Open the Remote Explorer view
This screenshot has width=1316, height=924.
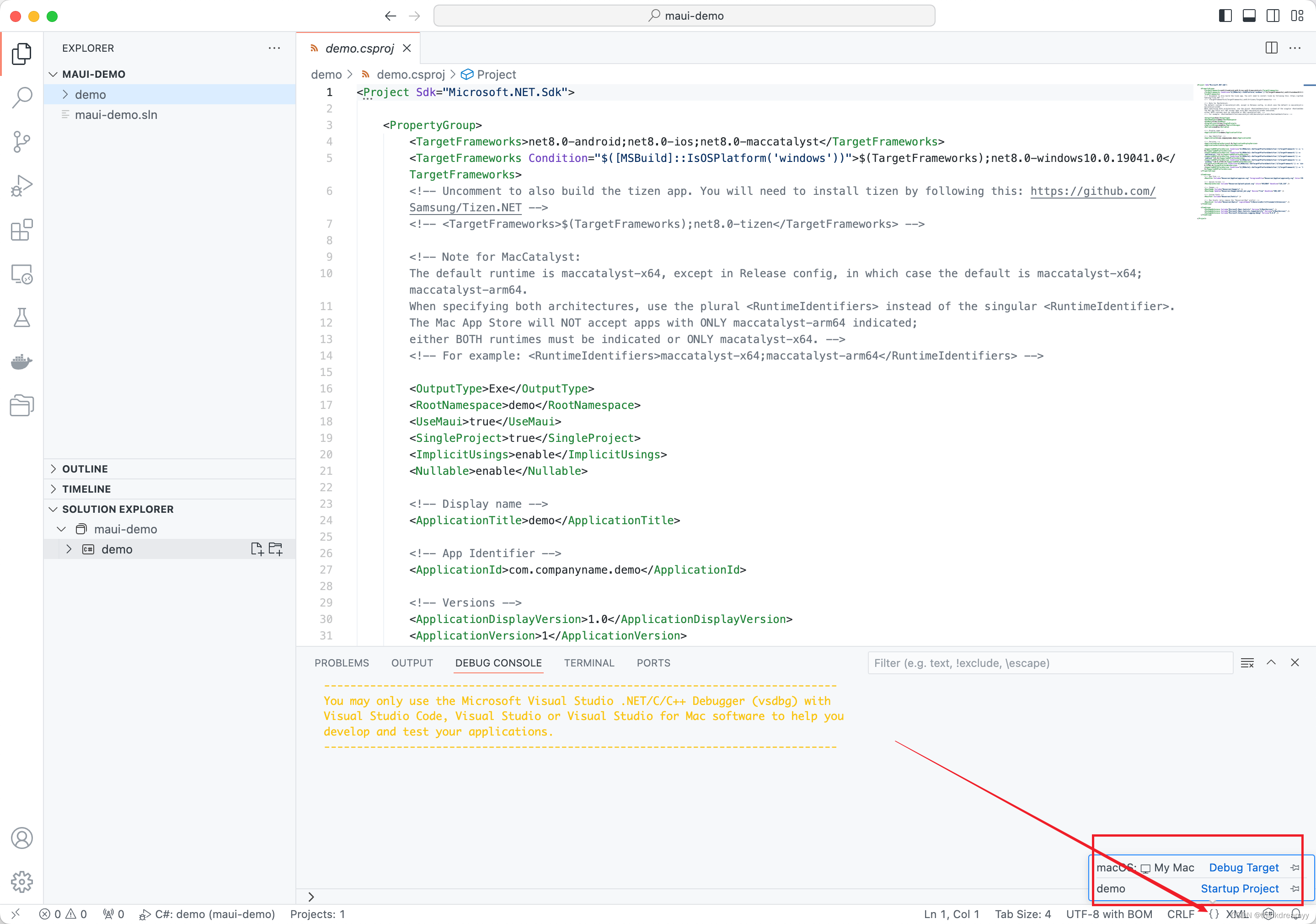pyautogui.click(x=22, y=274)
